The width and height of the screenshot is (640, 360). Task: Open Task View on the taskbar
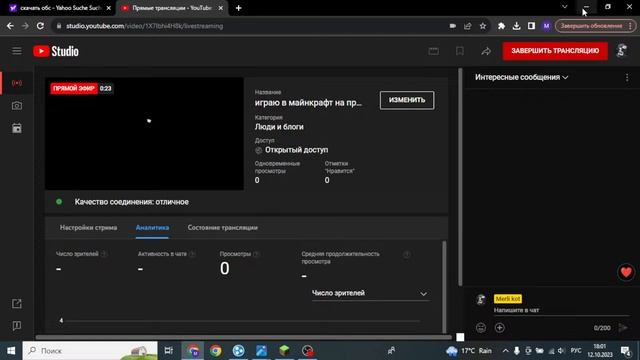pyautogui.click(x=169, y=351)
